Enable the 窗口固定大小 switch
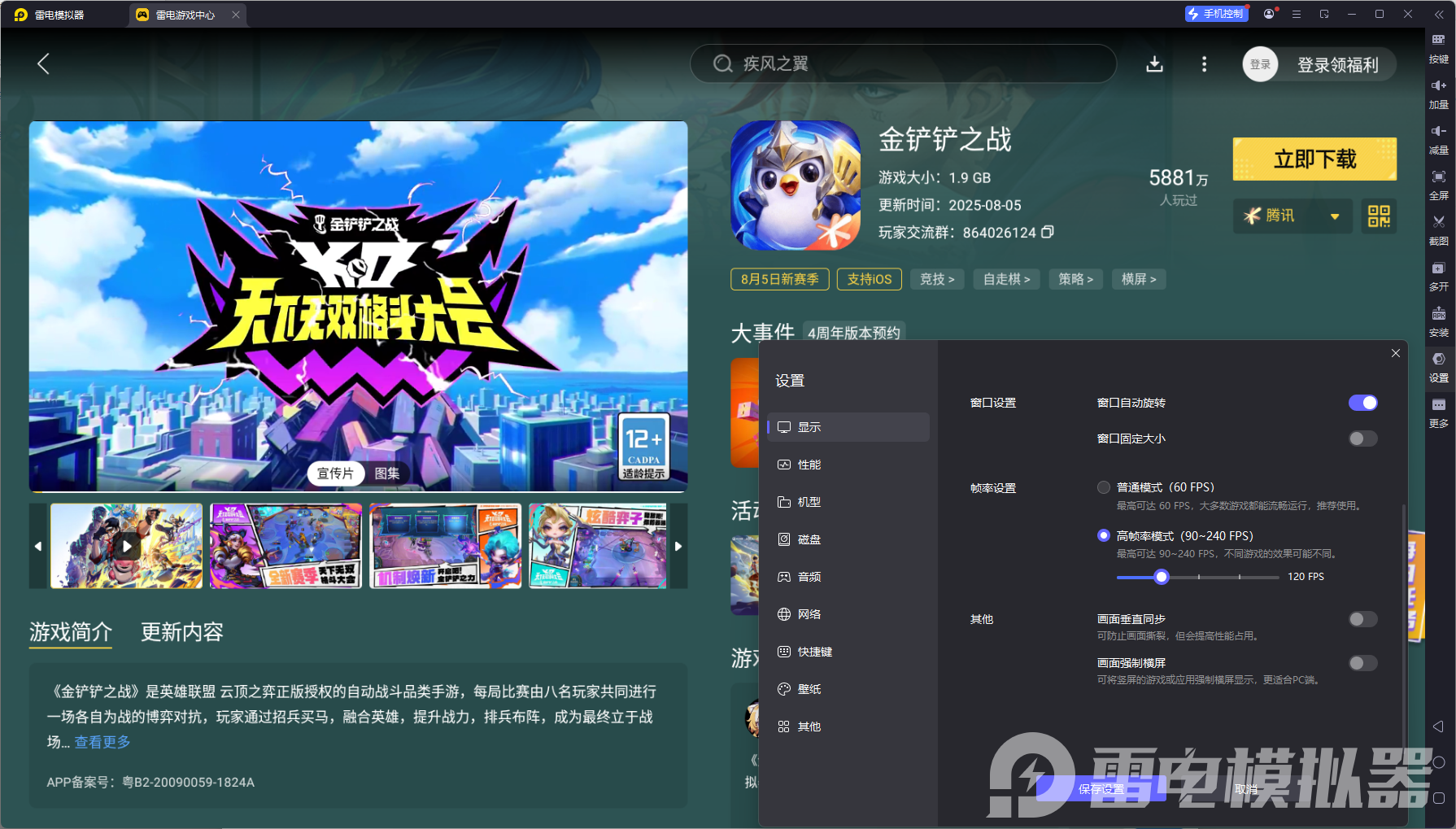The width and height of the screenshot is (1456, 829). coord(1363,438)
